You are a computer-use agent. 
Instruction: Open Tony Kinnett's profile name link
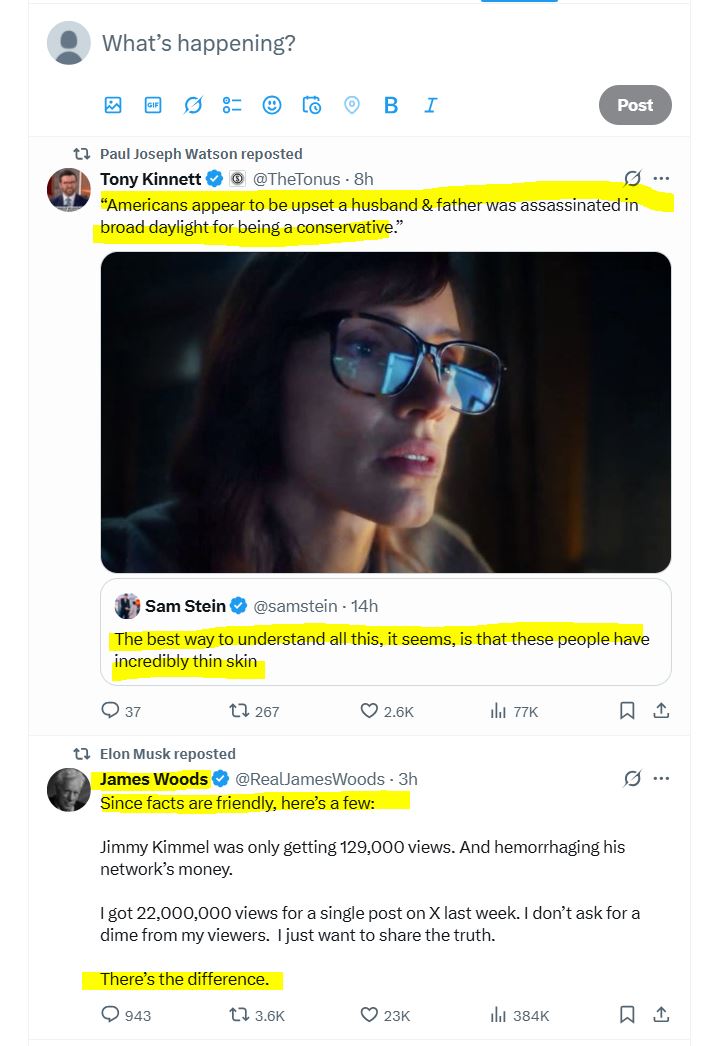[x=150, y=179]
